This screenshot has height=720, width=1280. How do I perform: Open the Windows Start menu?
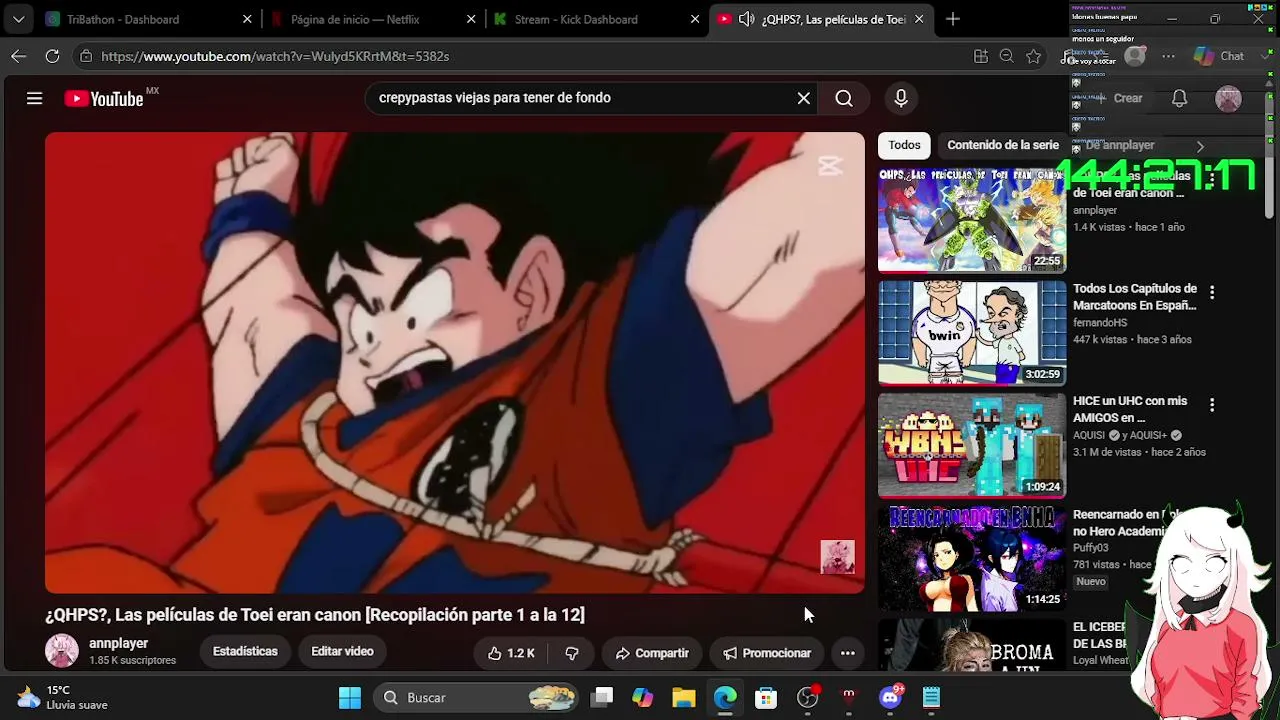click(350, 697)
